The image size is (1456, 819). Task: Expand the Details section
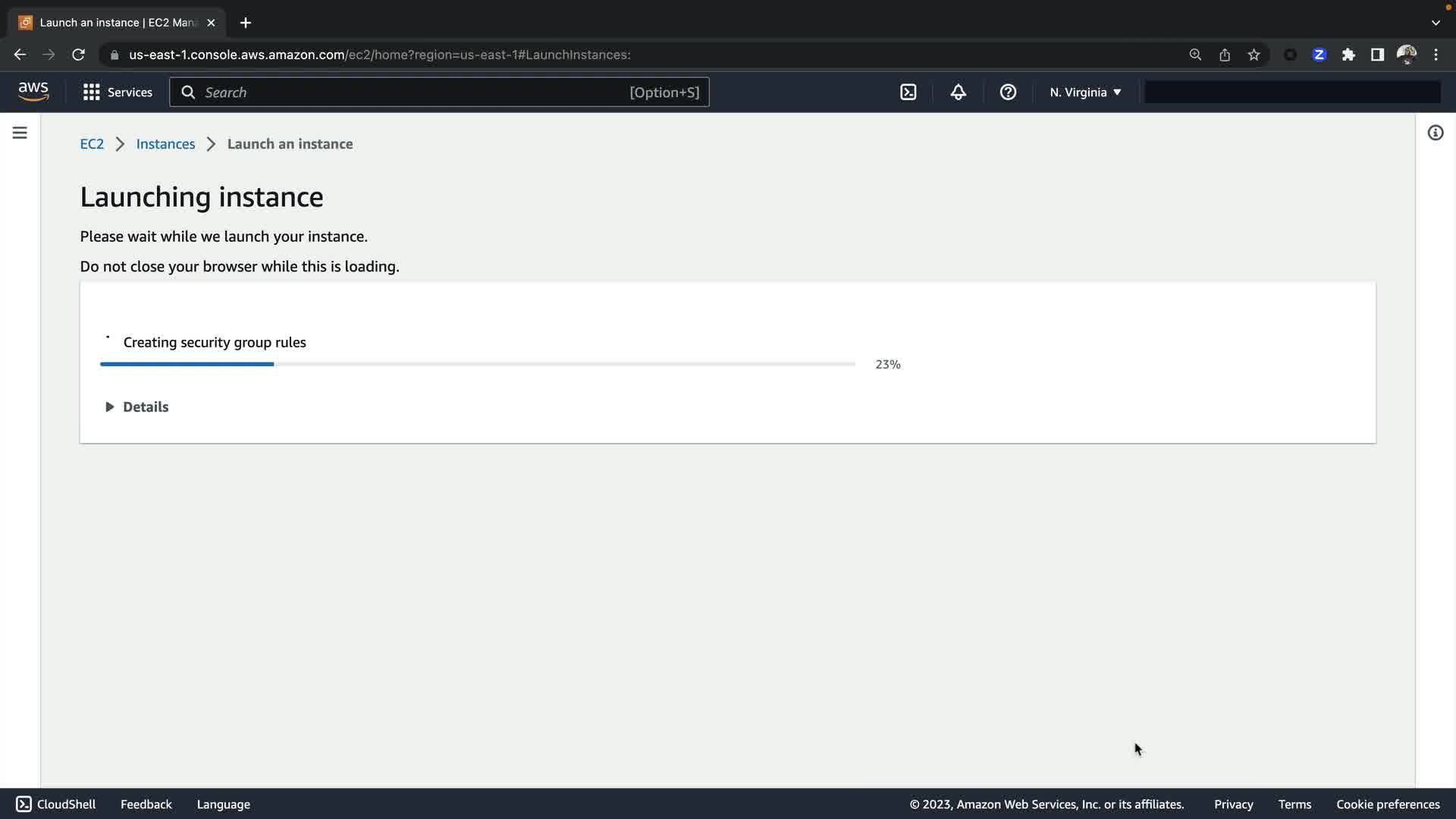click(136, 407)
